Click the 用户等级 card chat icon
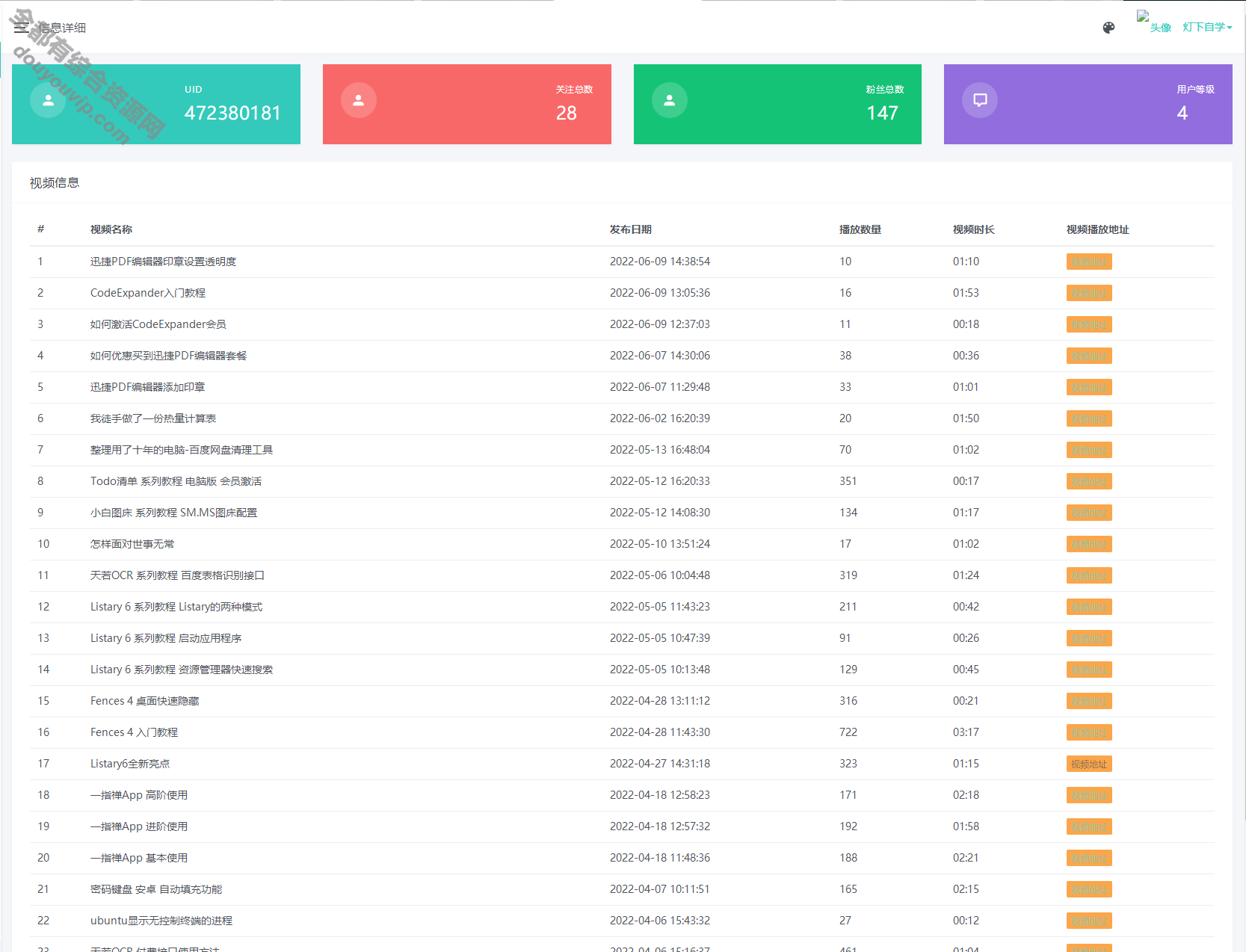Viewport: 1246px width, 952px height. click(x=980, y=100)
